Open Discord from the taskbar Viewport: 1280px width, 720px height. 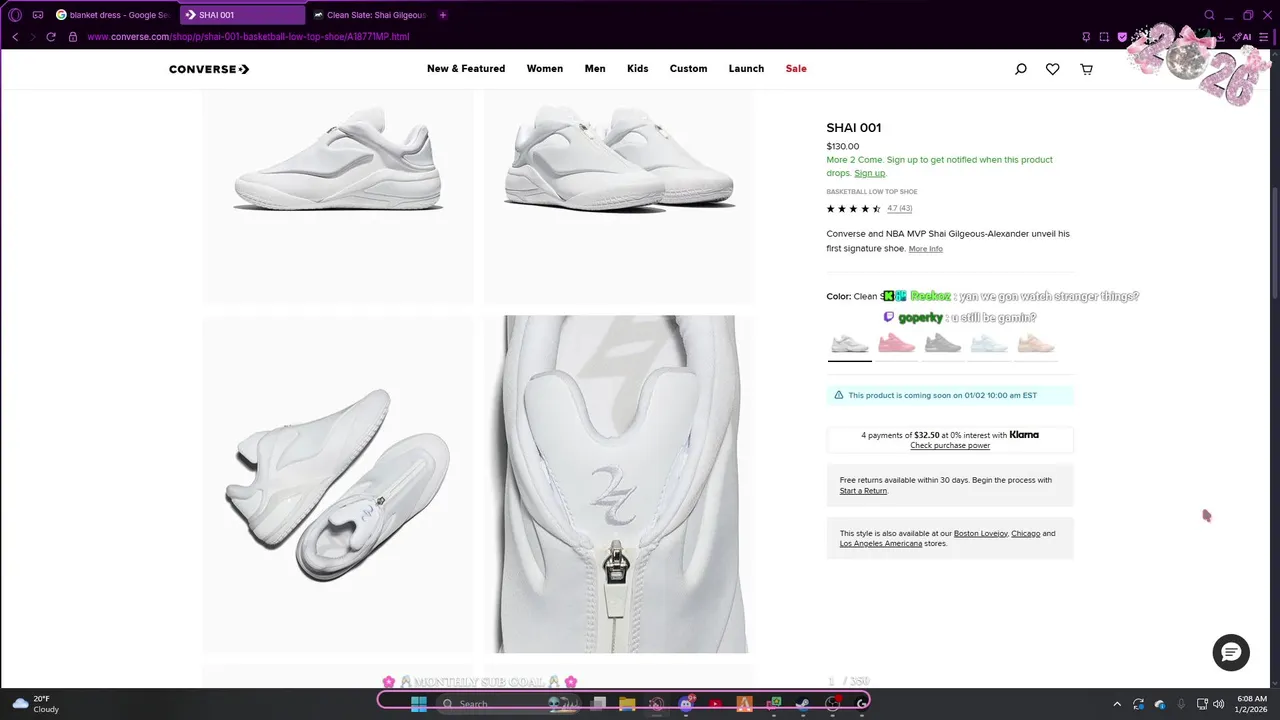[686, 703]
